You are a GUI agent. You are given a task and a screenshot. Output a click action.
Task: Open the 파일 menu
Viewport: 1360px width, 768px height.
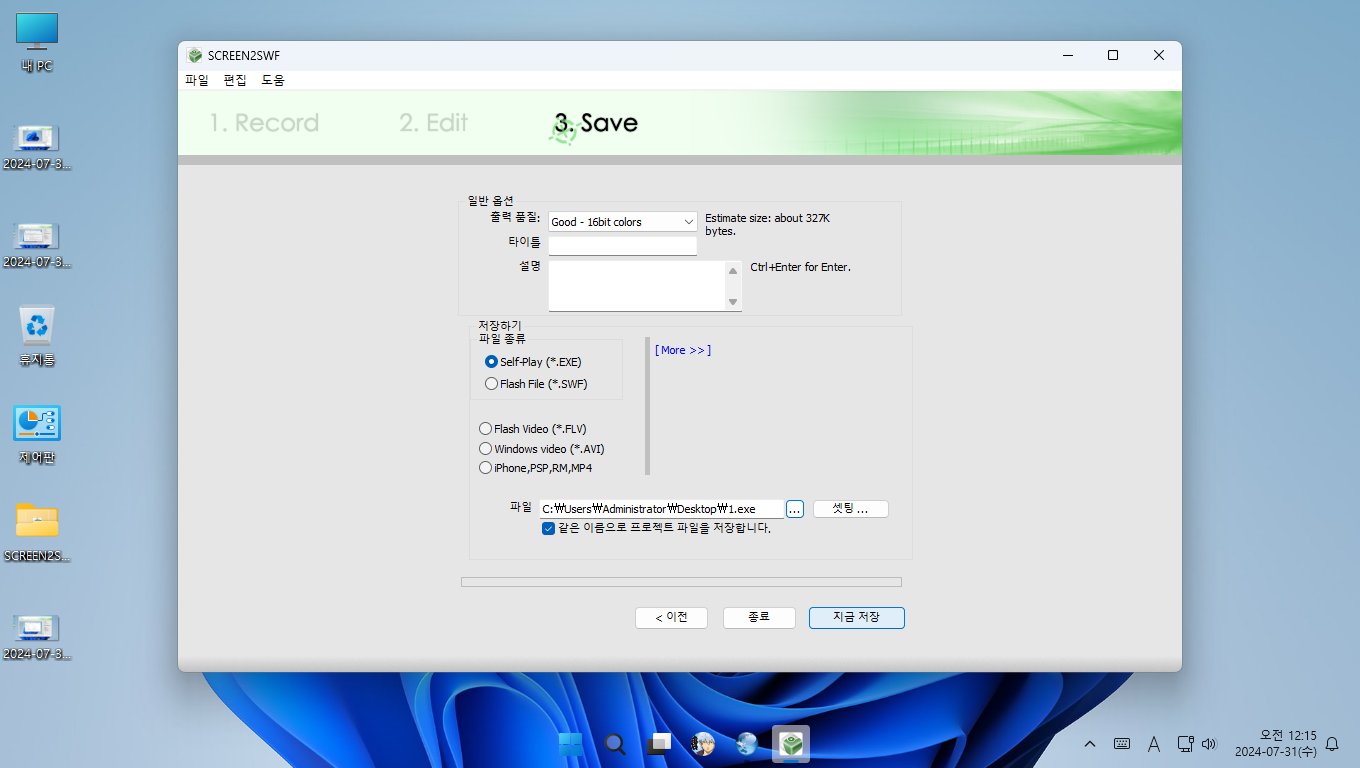pyautogui.click(x=197, y=80)
